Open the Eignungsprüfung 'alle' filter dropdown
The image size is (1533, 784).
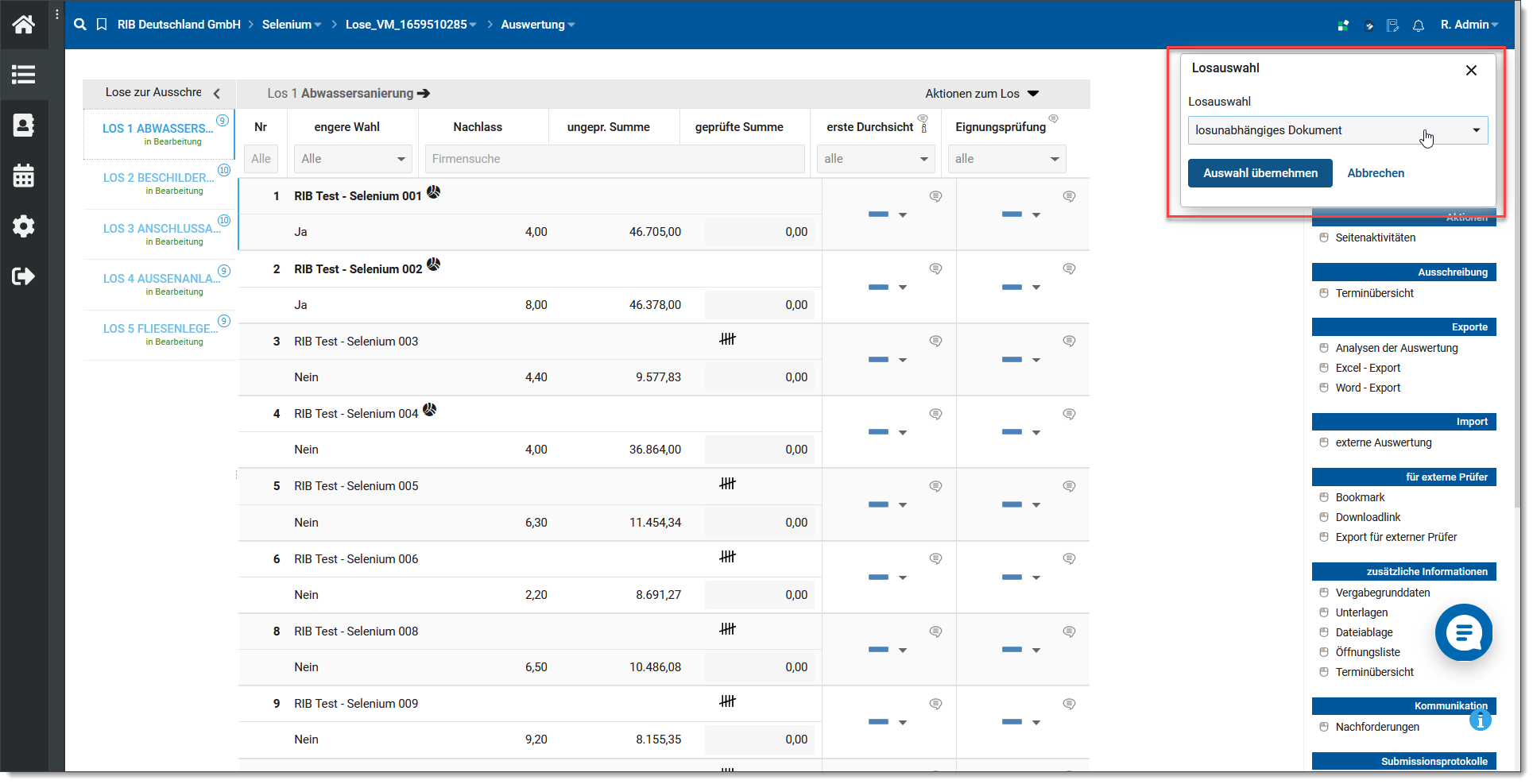click(1007, 159)
